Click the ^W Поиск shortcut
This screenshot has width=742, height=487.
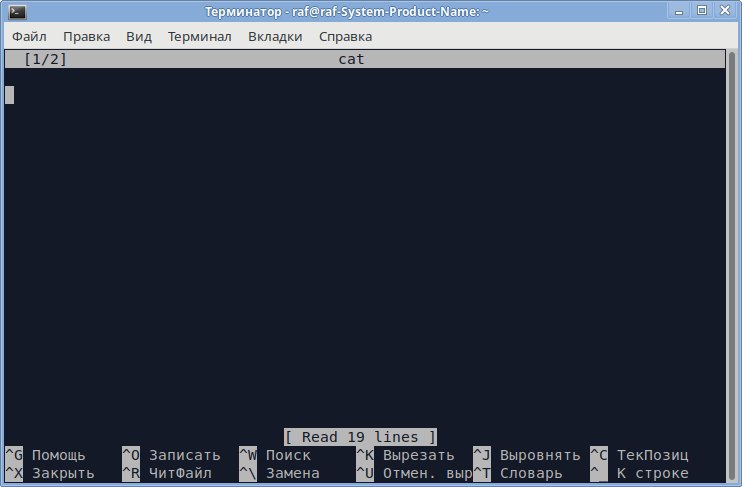275,455
